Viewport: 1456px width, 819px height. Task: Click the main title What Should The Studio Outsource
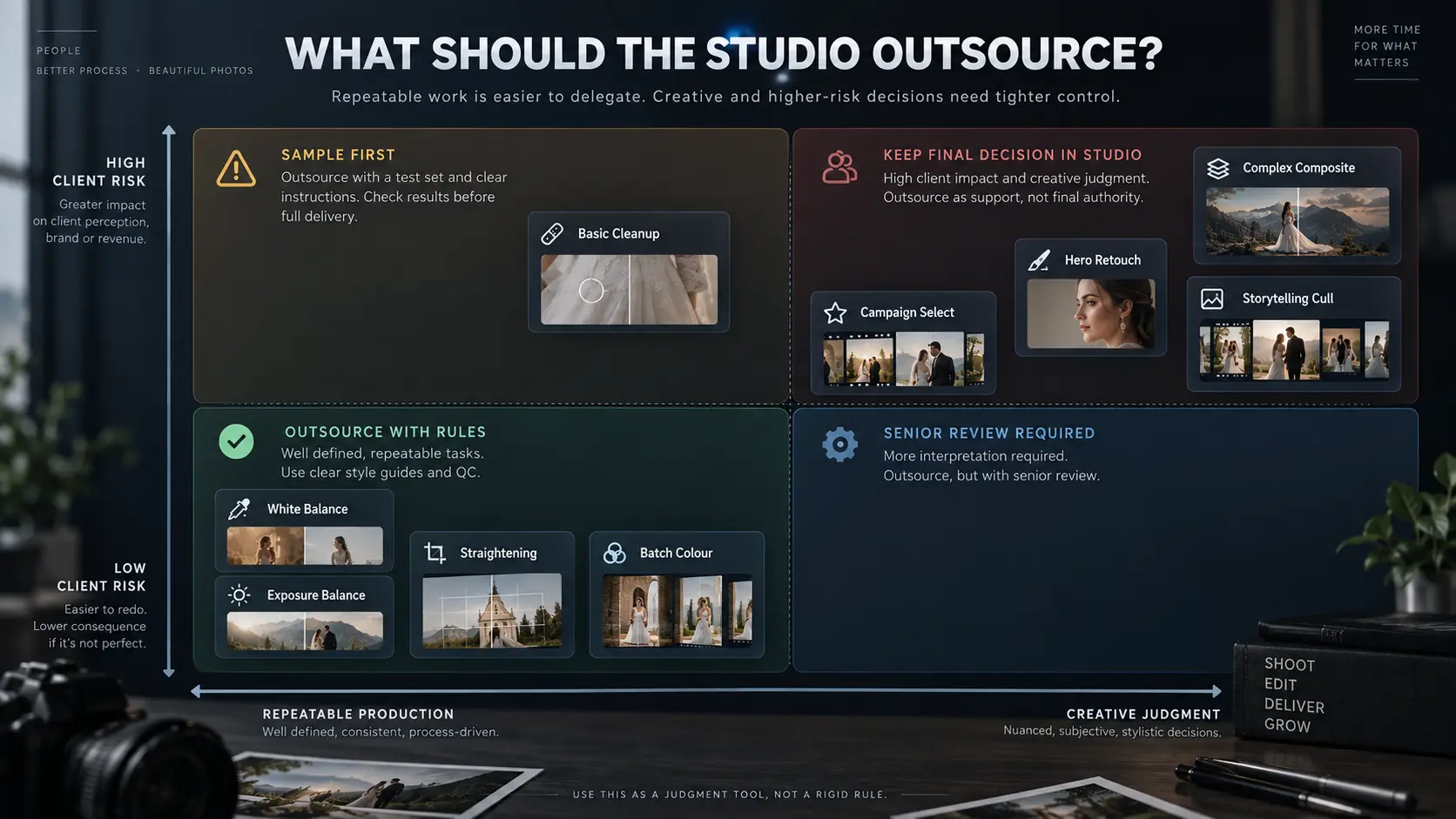(724, 54)
